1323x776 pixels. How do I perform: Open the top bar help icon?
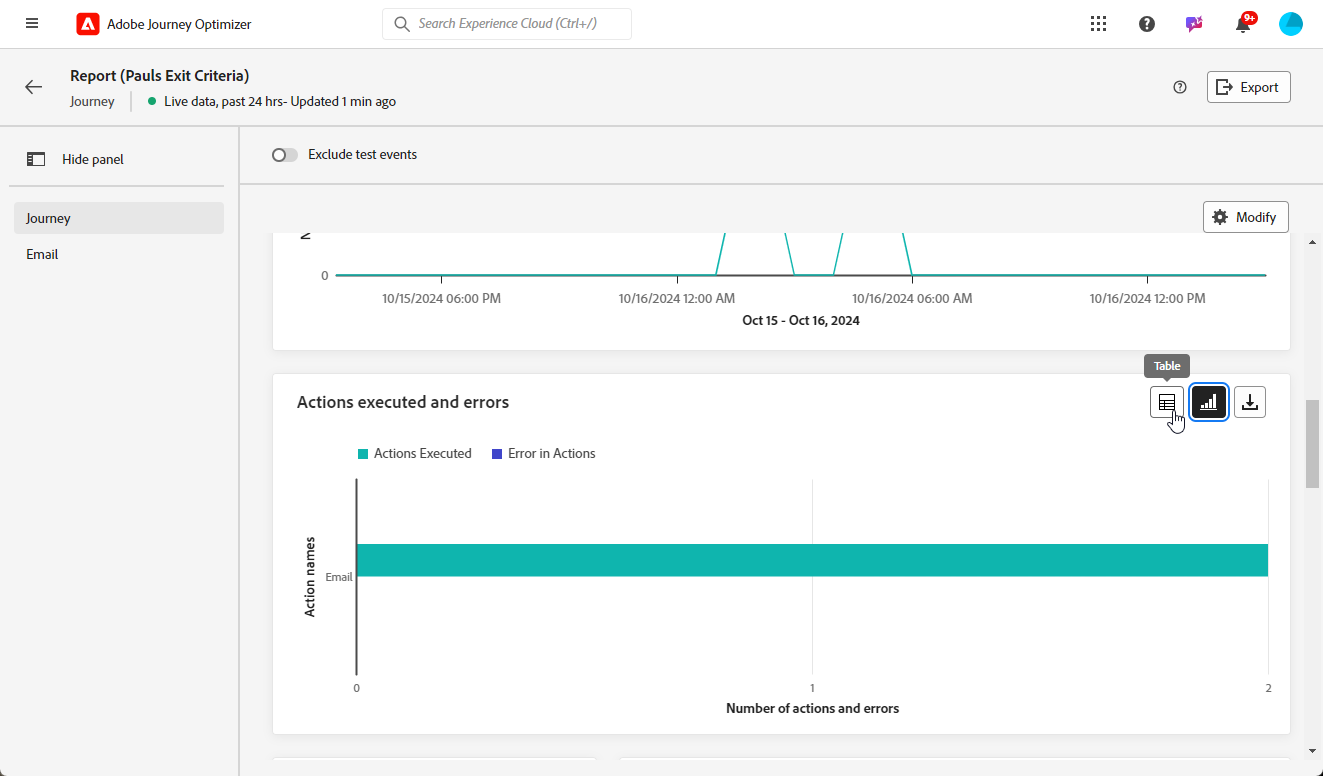pyautogui.click(x=1147, y=24)
